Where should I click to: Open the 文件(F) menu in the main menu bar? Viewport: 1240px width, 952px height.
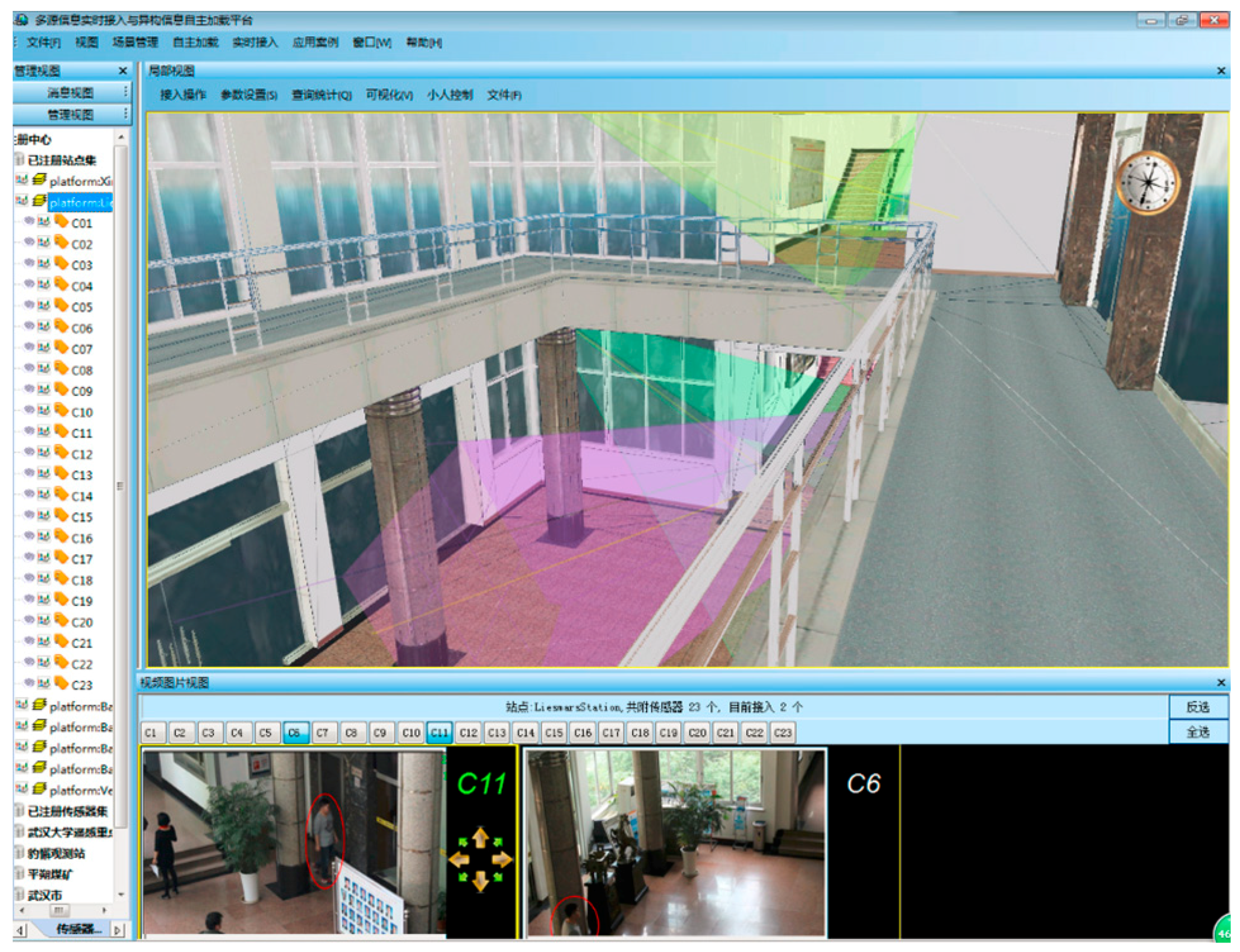[x=43, y=42]
